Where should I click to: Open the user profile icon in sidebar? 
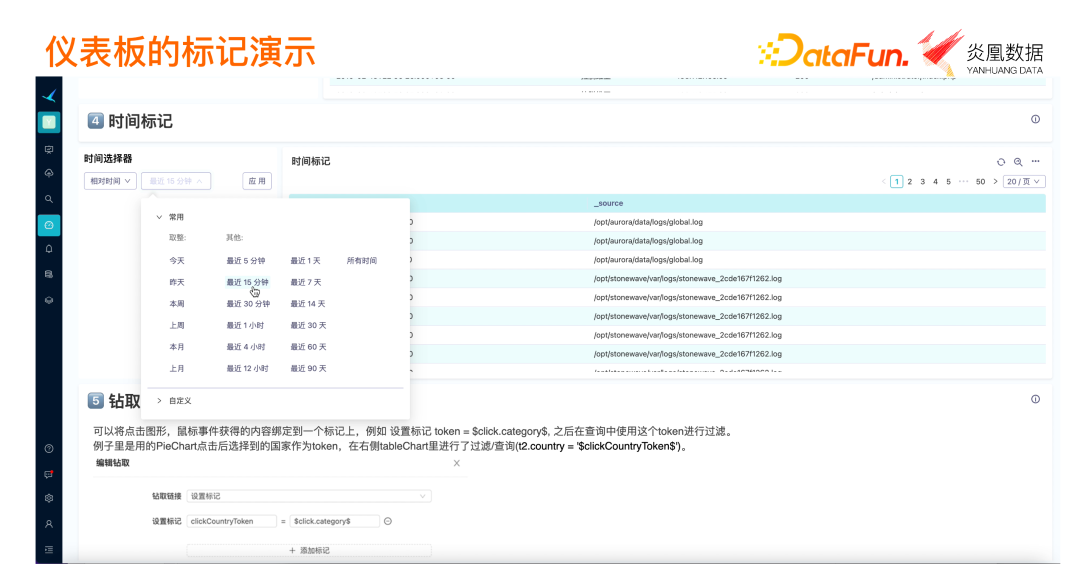pos(49,524)
